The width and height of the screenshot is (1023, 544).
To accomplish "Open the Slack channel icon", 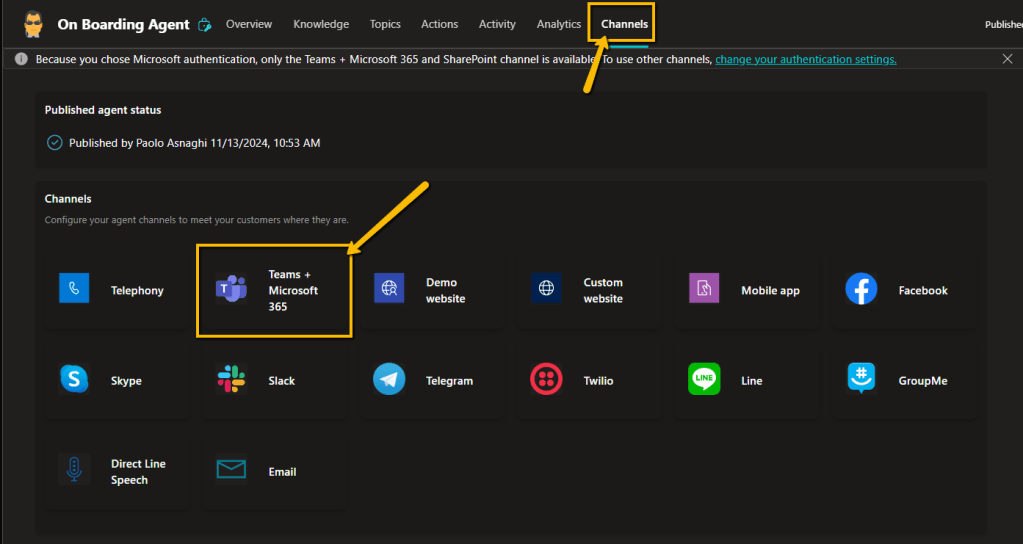I will 232,380.
